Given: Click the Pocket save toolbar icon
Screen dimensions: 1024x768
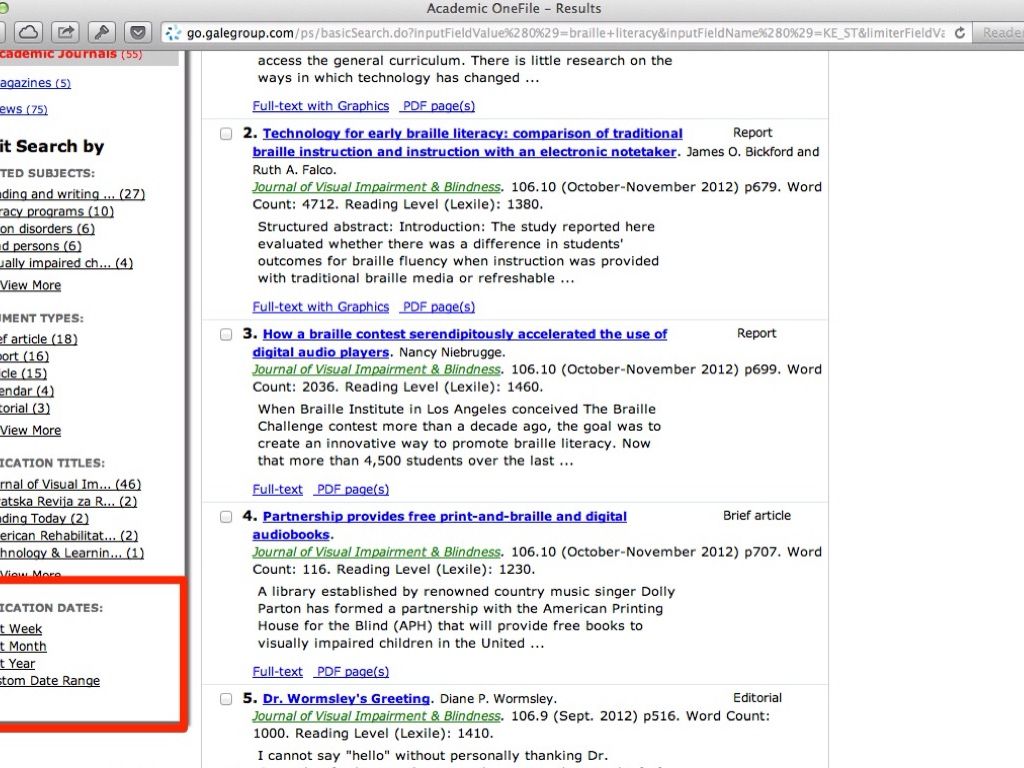Looking at the screenshot, I should coord(138,32).
